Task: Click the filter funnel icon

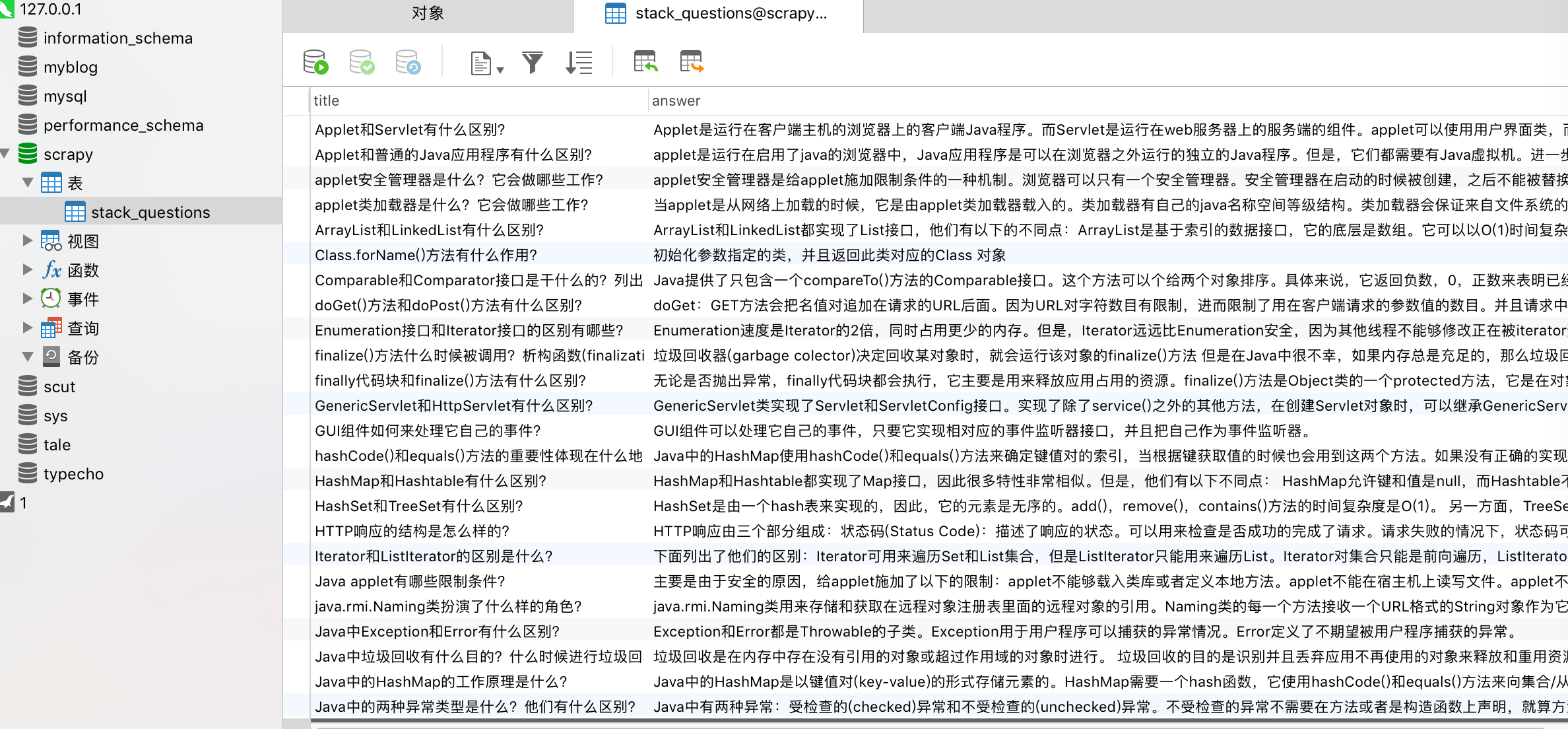Action: (532, 62)
